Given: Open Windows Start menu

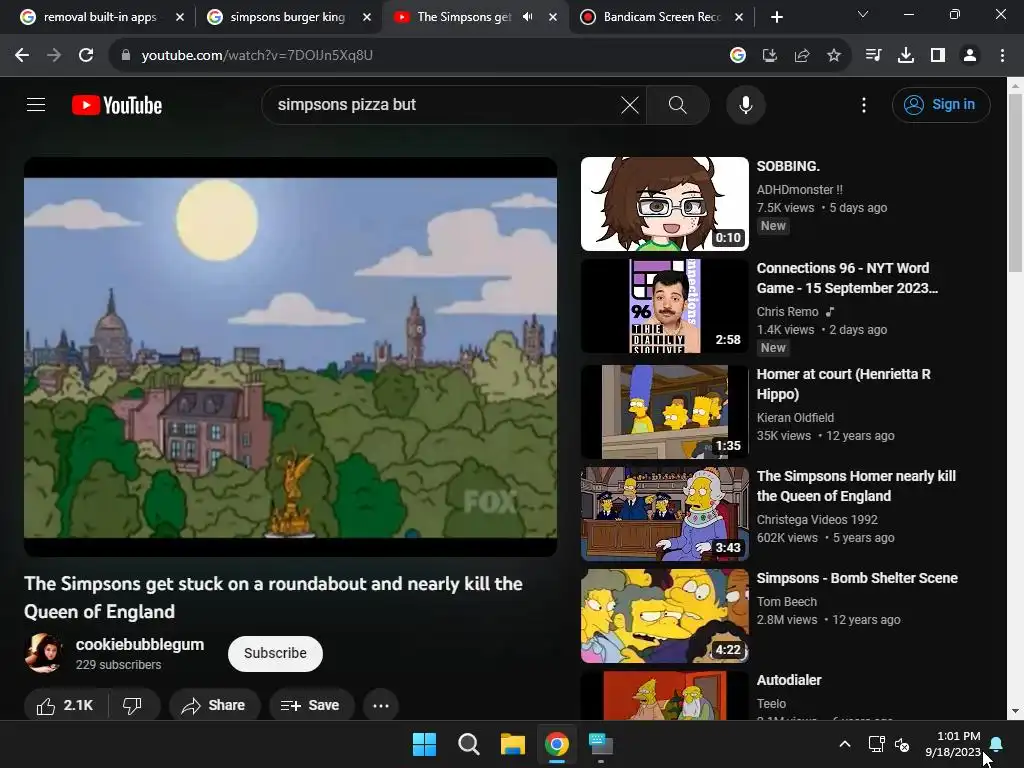Looking at the screenshot, I should click(424, 744).
